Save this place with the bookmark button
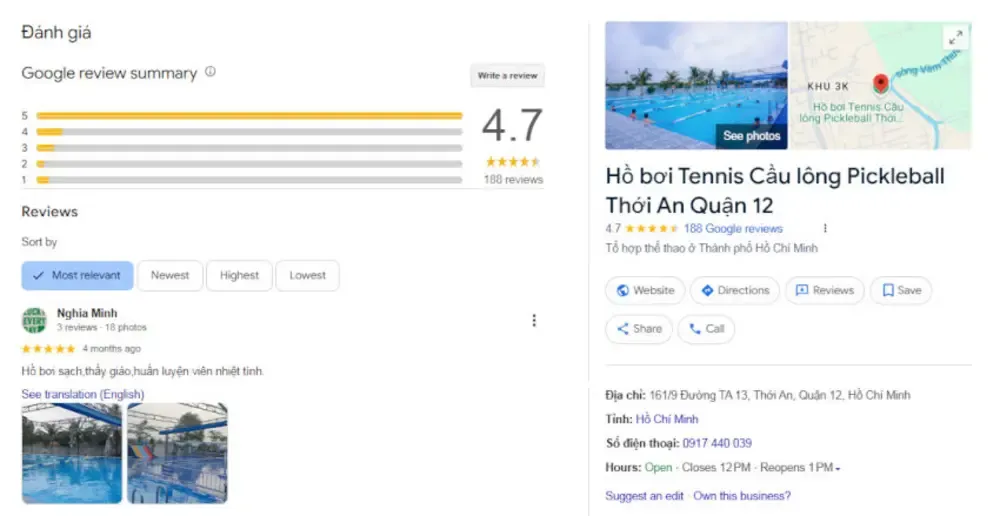The height and width of the screenshot is (516, 1000). (900, 290)
